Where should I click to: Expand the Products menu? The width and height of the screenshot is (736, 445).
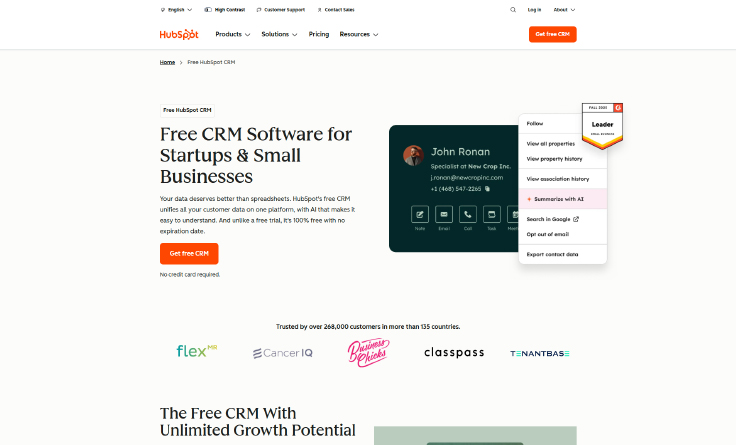point(233,34)
